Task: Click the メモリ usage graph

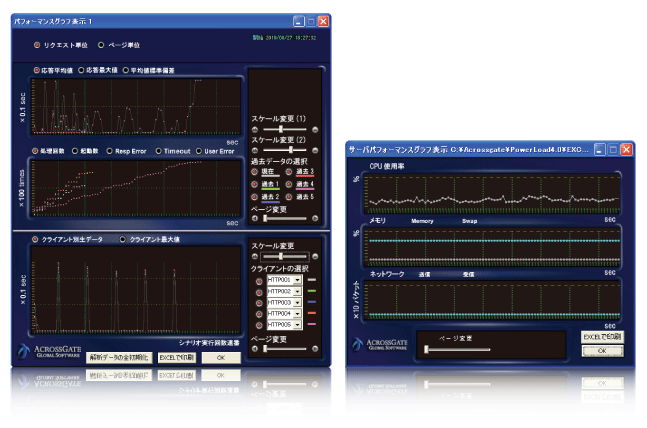Action: point(492,247)
